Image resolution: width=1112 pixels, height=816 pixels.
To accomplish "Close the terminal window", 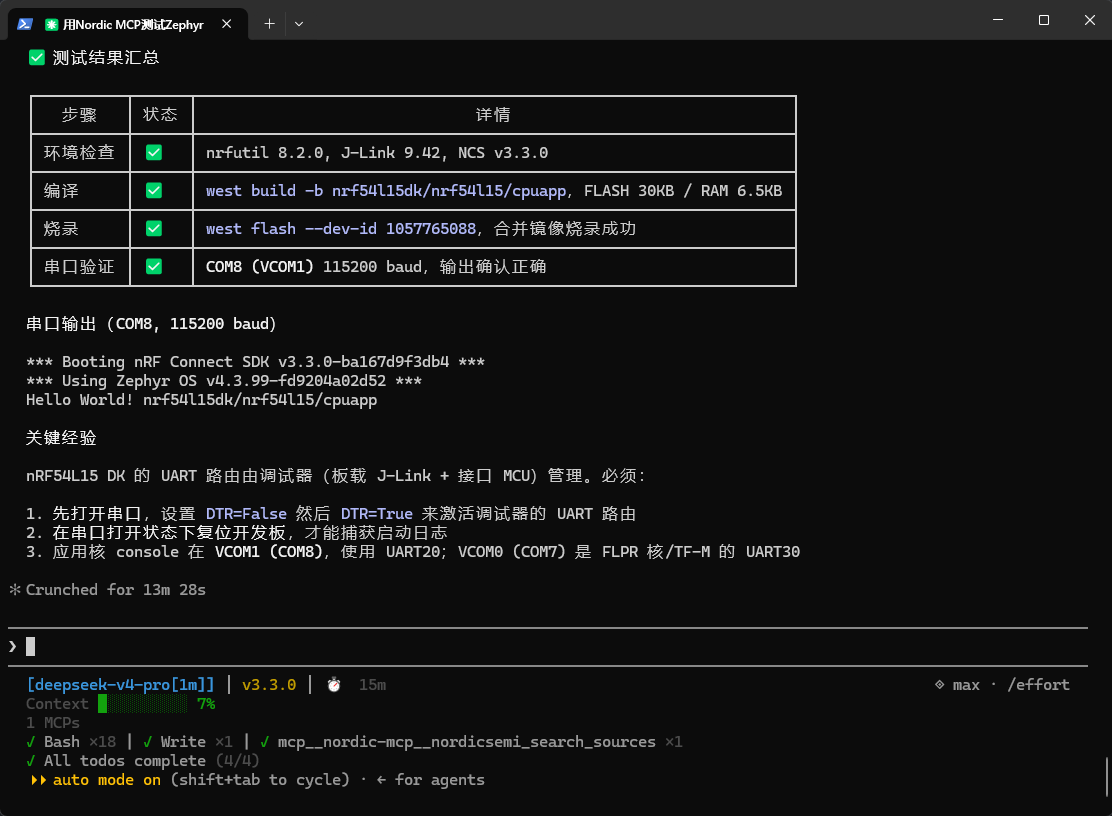I will pos(1090,20).
